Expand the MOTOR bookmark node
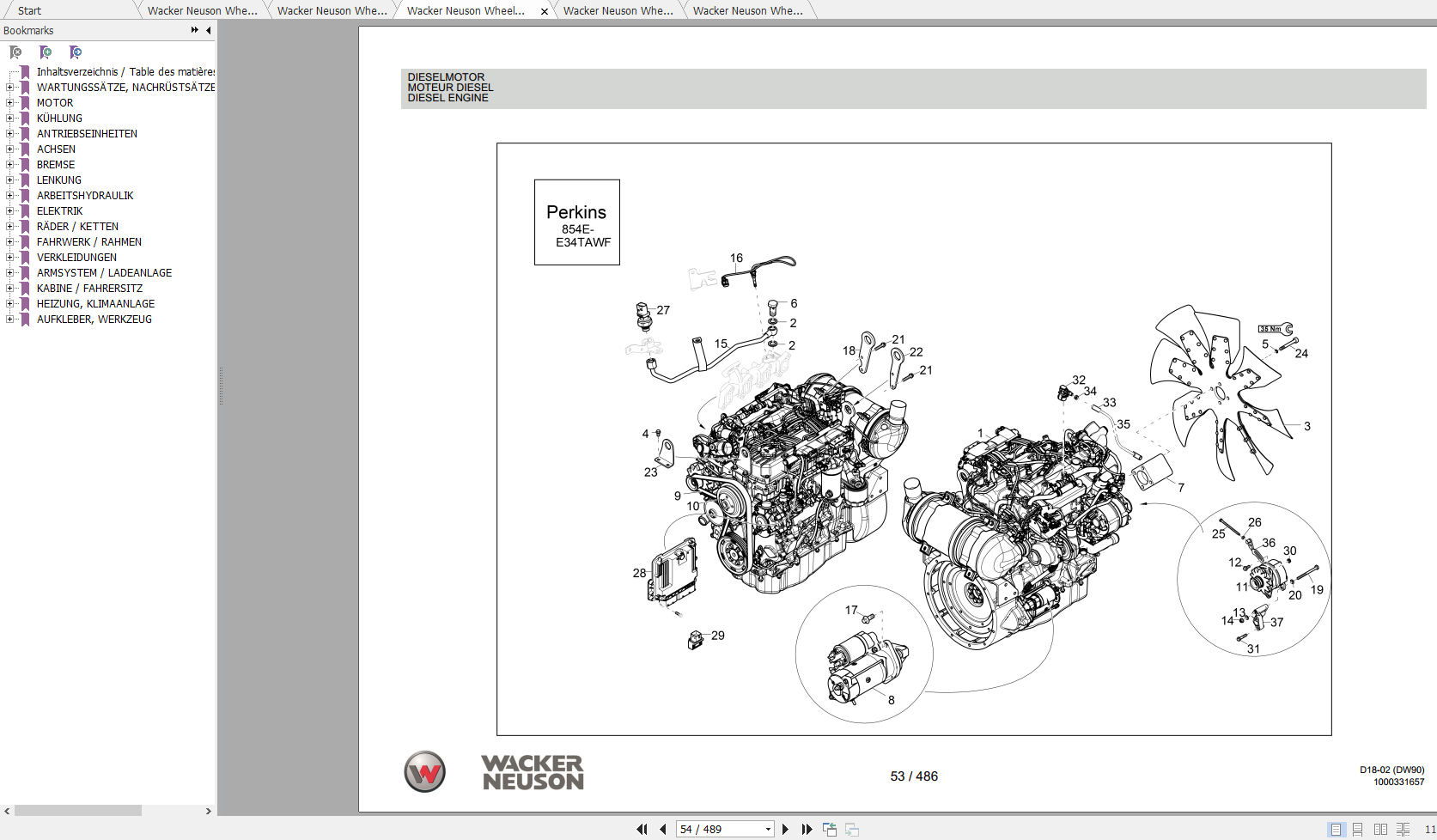Image resolution: width=1437 pixels, height=840 pixels. pyautogui.click(x=9, y=102)
